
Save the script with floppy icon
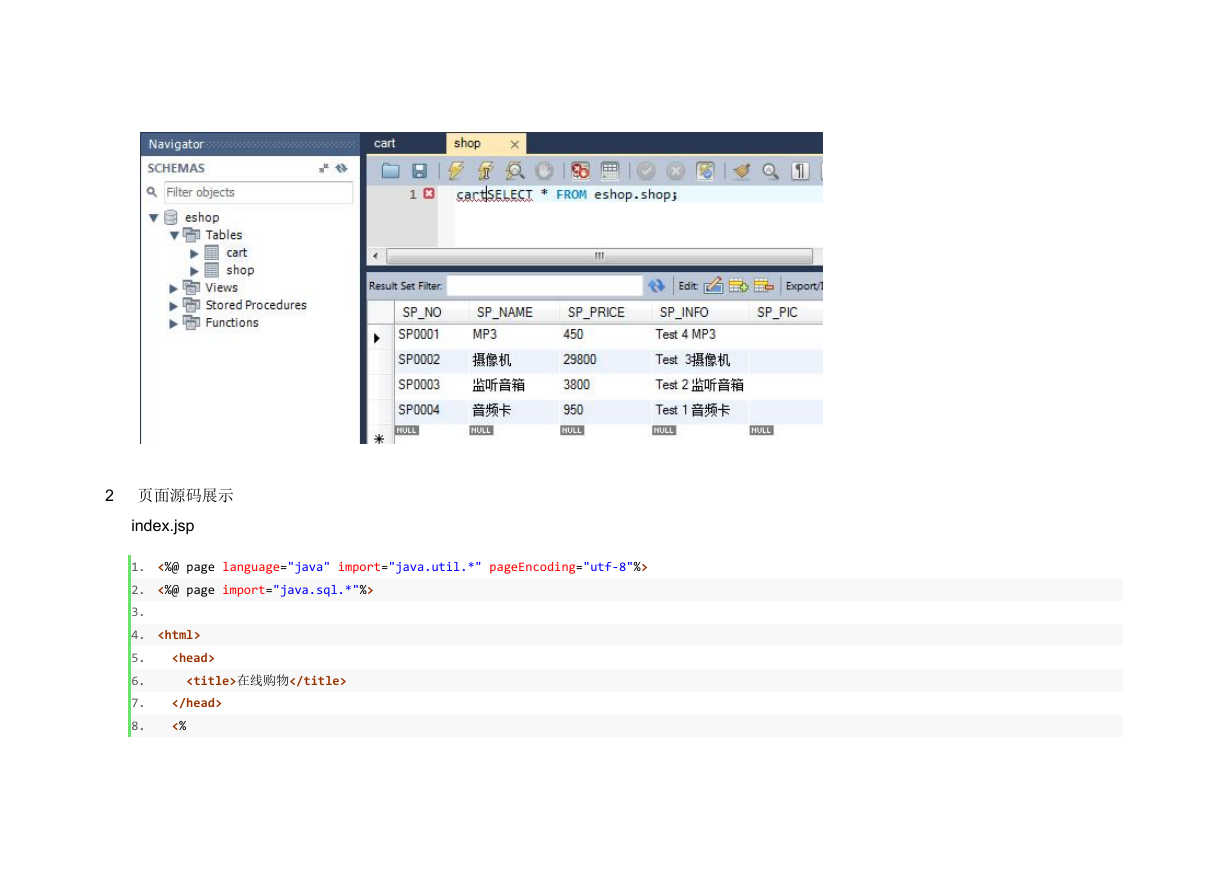[x=420, y=171]
